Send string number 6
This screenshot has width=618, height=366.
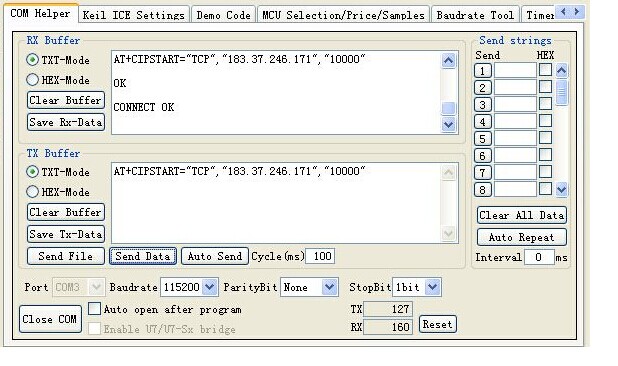(x=483, y=156)
